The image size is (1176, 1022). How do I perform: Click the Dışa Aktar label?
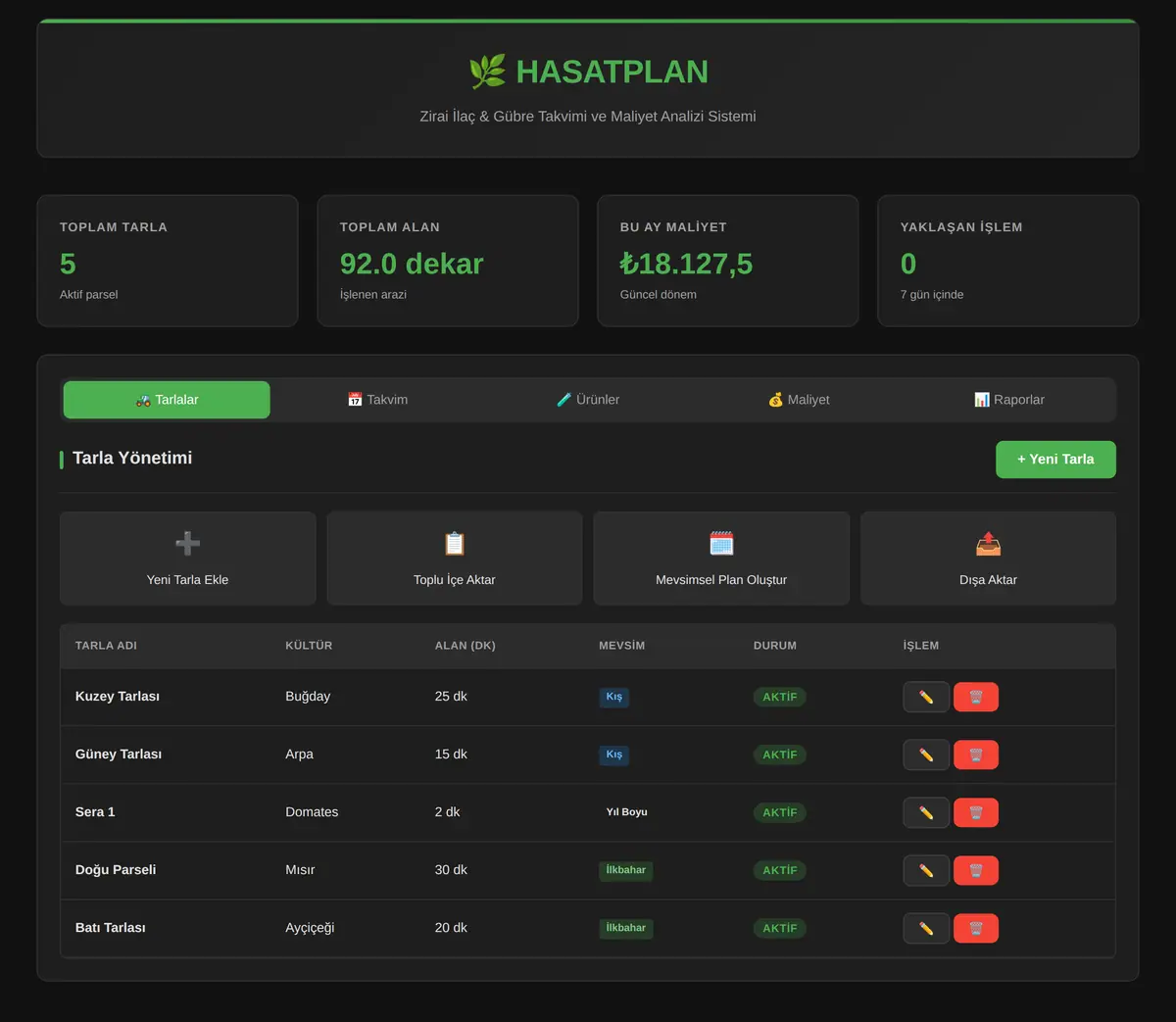click(x=988, y=580)
